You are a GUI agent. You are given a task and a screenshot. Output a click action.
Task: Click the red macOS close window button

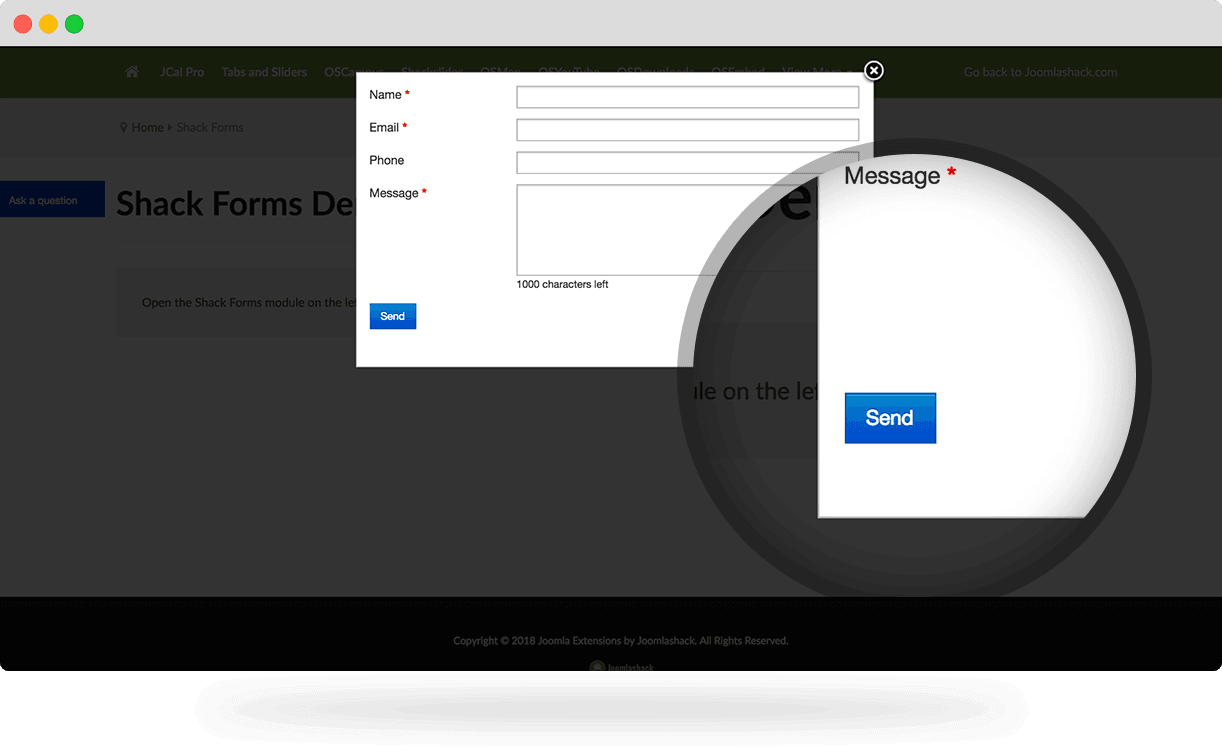pos(23,24)
